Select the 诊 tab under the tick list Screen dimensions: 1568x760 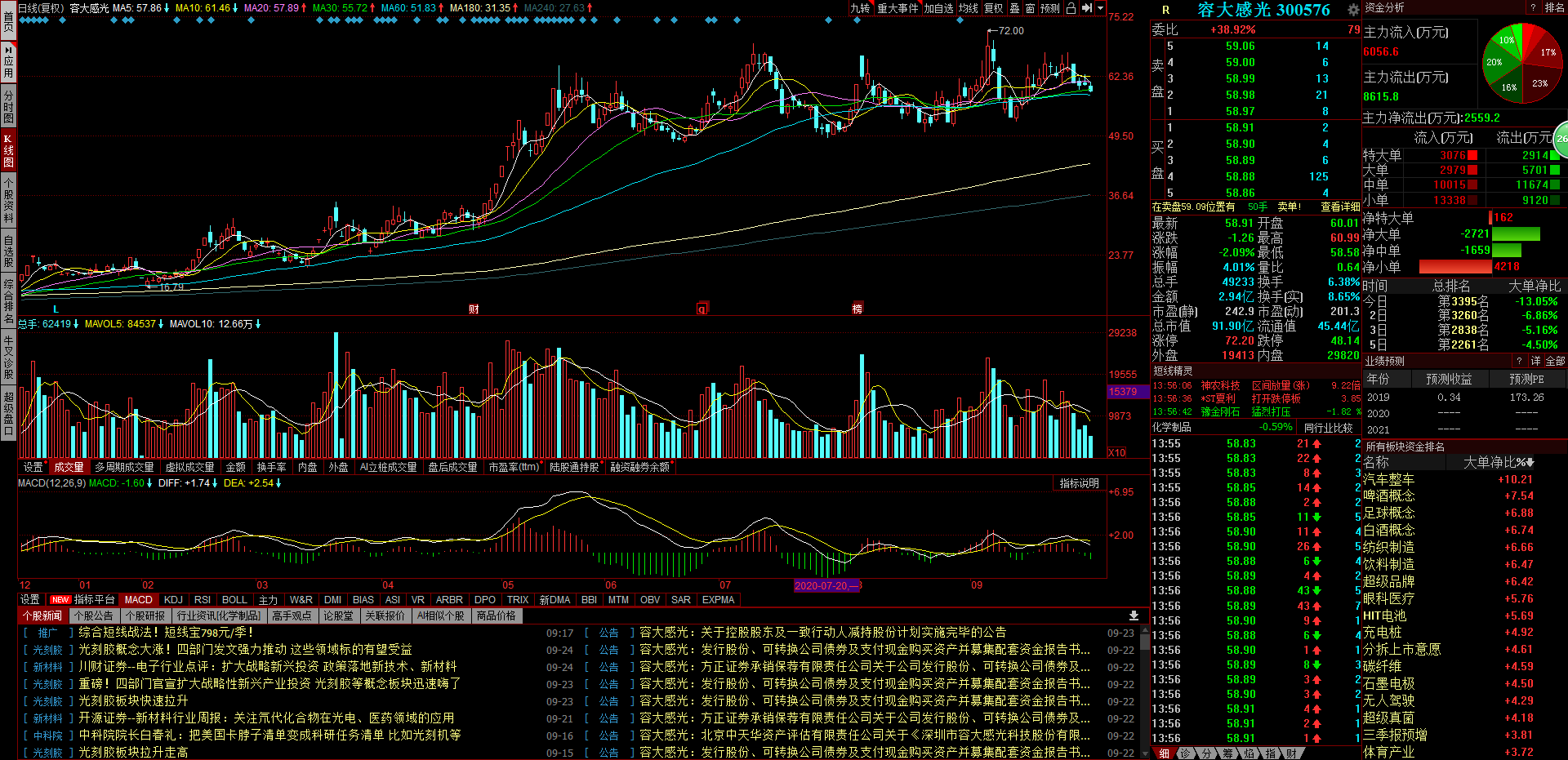[1185, 753]
